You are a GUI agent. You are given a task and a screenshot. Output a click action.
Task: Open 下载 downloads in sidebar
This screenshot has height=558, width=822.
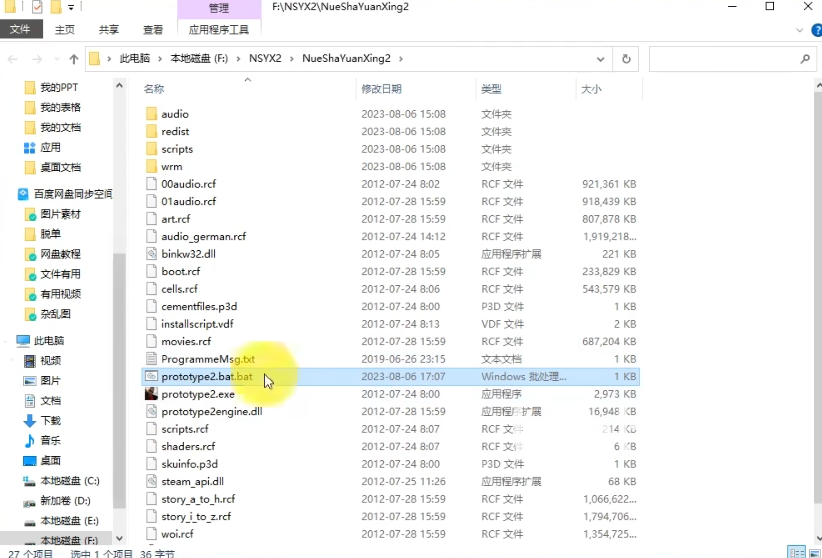(x=50, y=420)
